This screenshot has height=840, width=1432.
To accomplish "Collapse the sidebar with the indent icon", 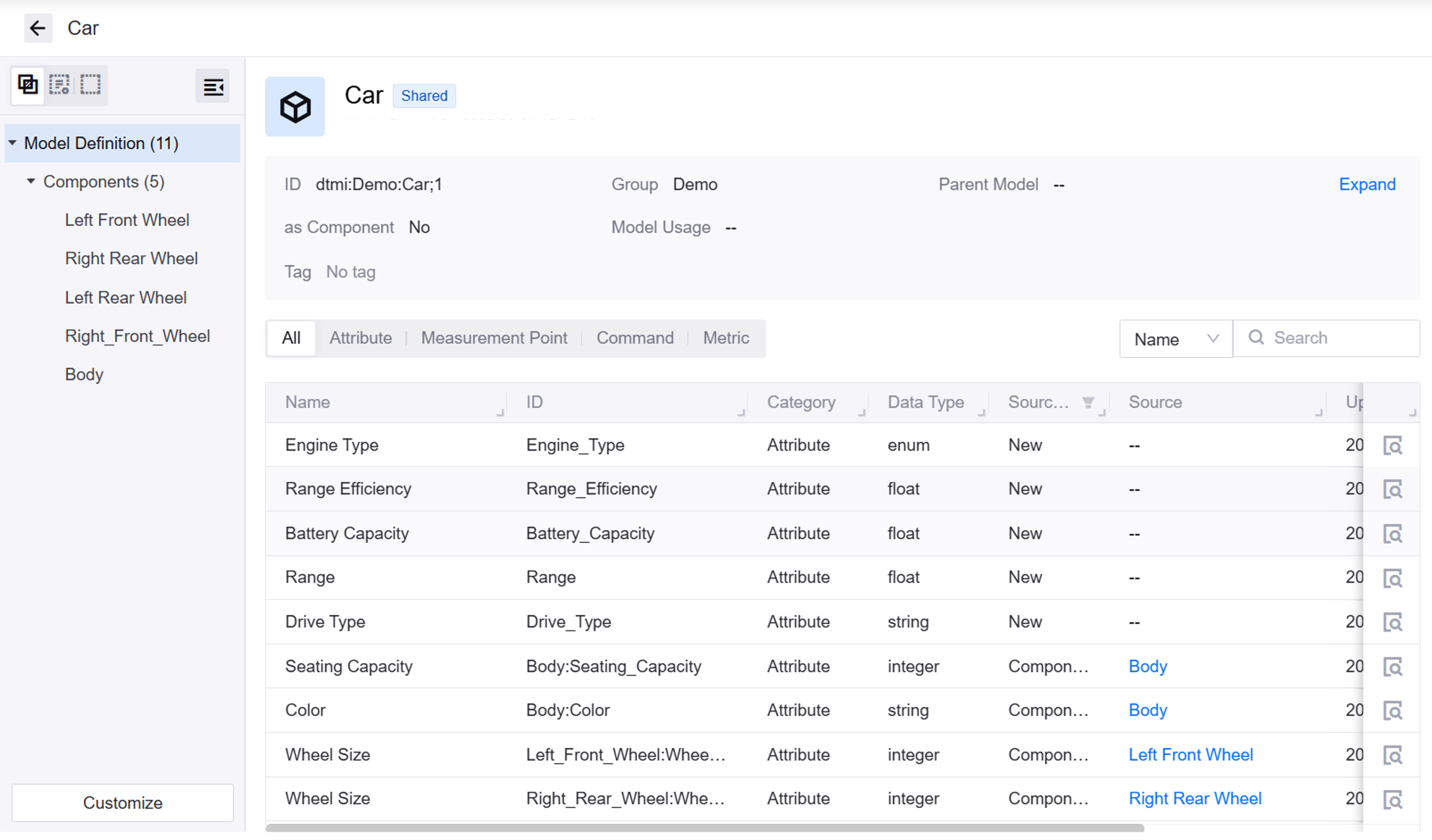I will (212, 87).
